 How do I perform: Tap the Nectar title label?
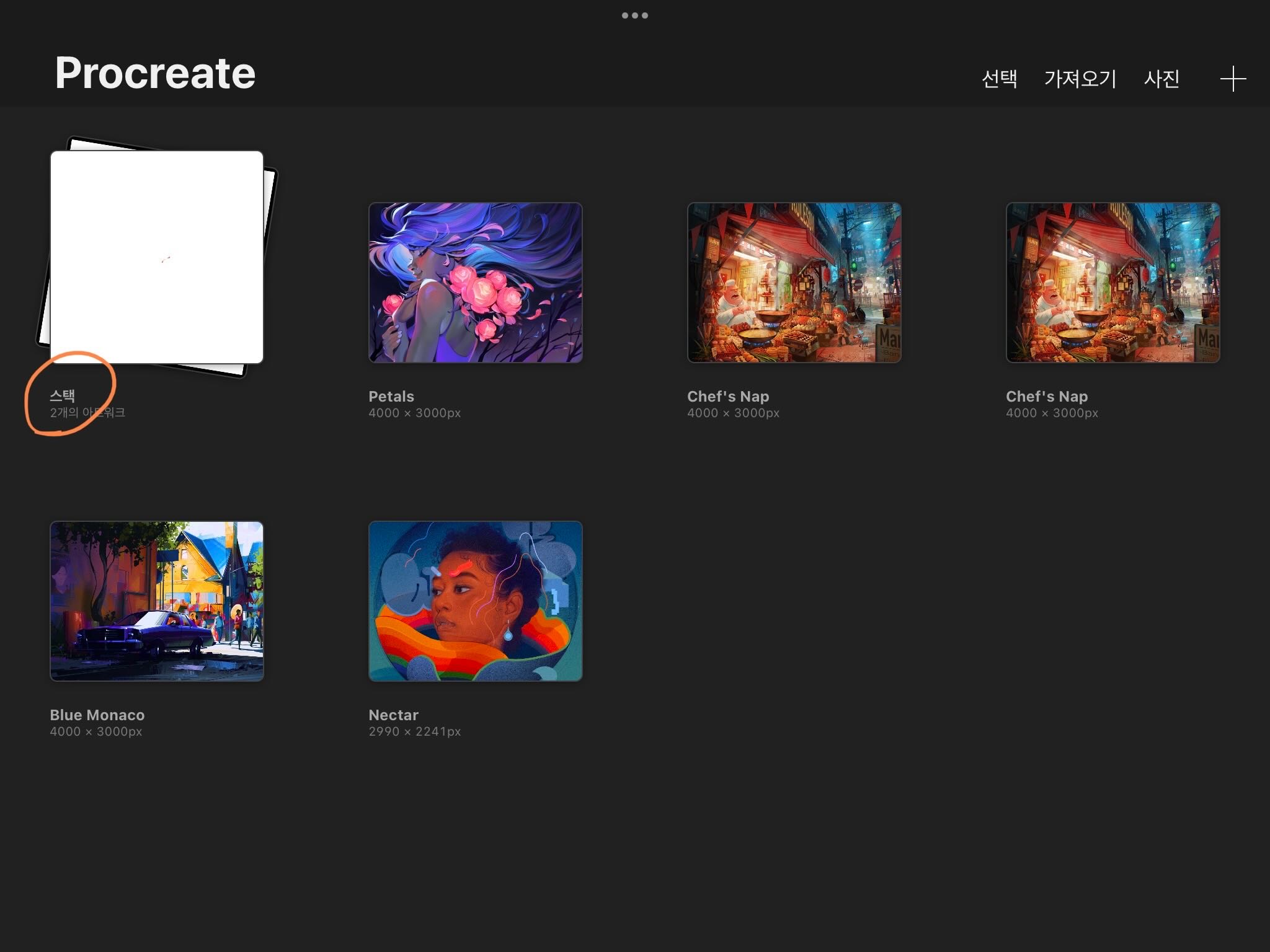click(393, 715)
